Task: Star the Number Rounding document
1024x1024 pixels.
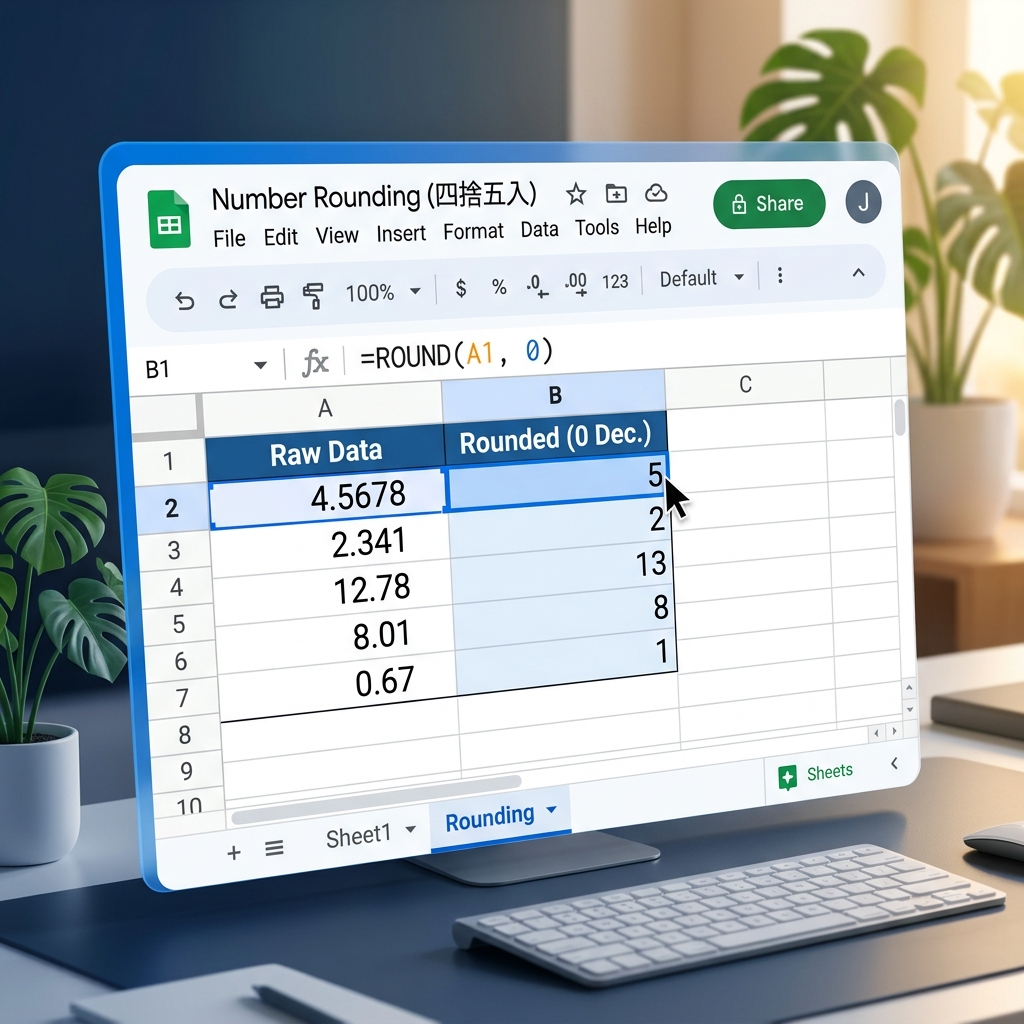Action: [575, 194]
